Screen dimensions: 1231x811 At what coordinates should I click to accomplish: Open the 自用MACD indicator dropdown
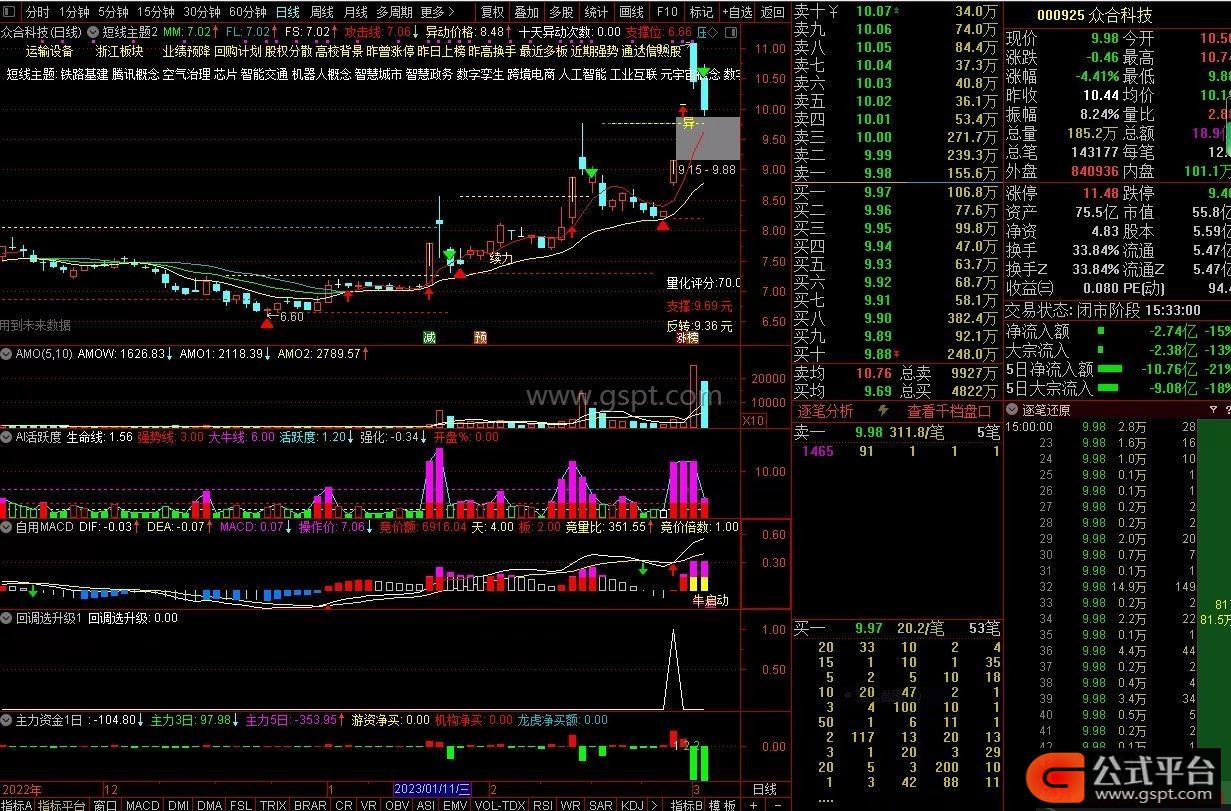click(x=7, y=526)
